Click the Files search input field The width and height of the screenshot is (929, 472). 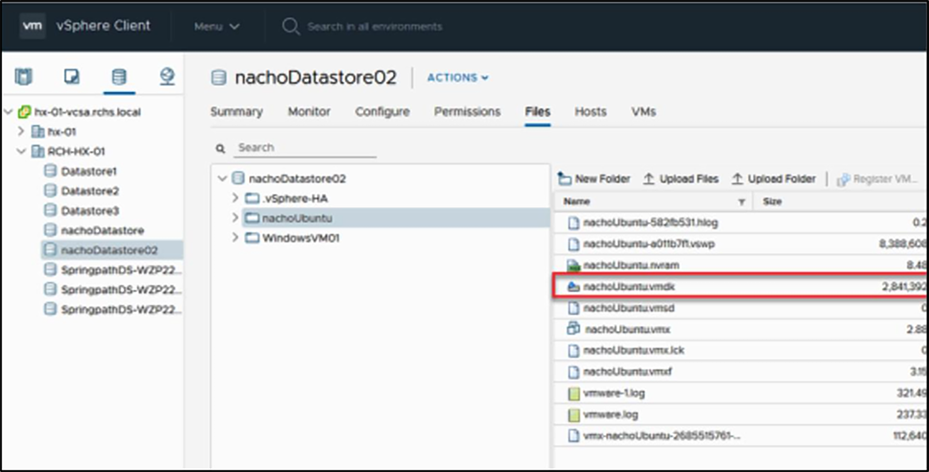coord(305,148)
